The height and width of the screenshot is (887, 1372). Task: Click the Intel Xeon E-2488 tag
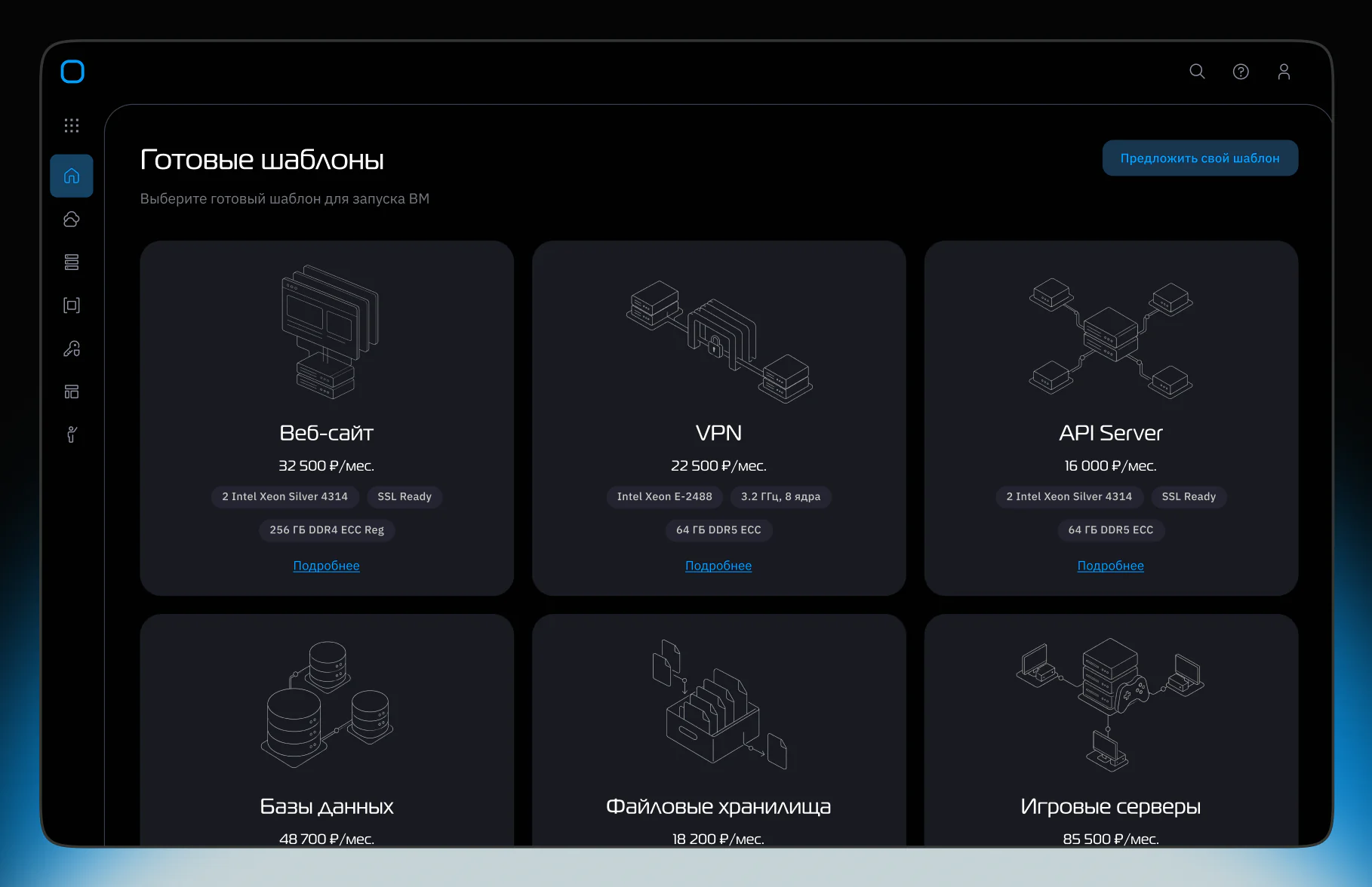pos(665,497)
